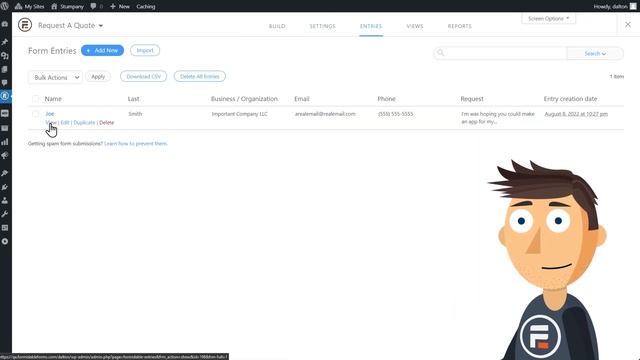Open the Appearance paintbrush sidebar icon
640x360 pixels.
click(x=5, y=173)
